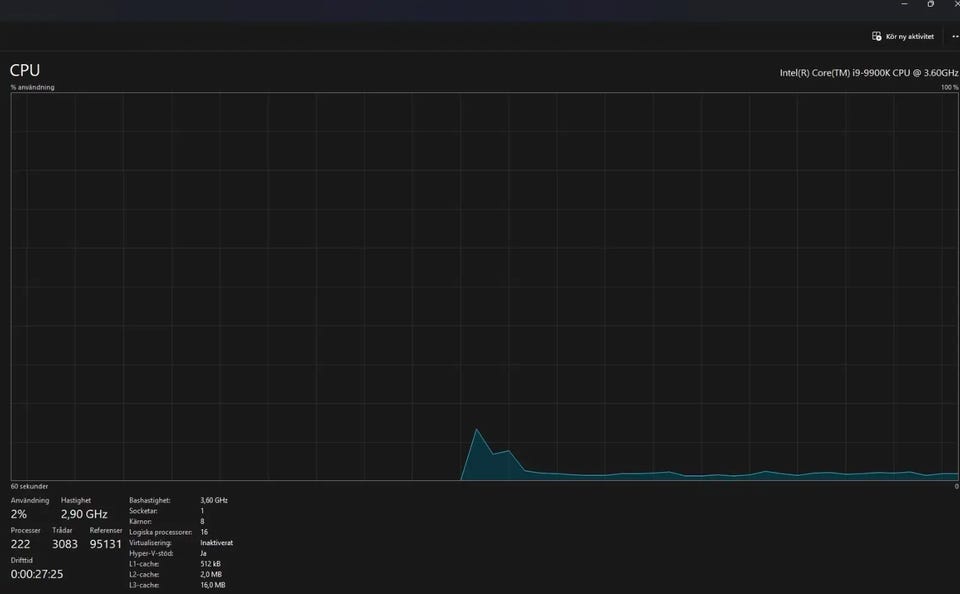960x594 pixels.
Task: Click the Intel Core i9-9900K processor name
Action: (x=869, y=73)
